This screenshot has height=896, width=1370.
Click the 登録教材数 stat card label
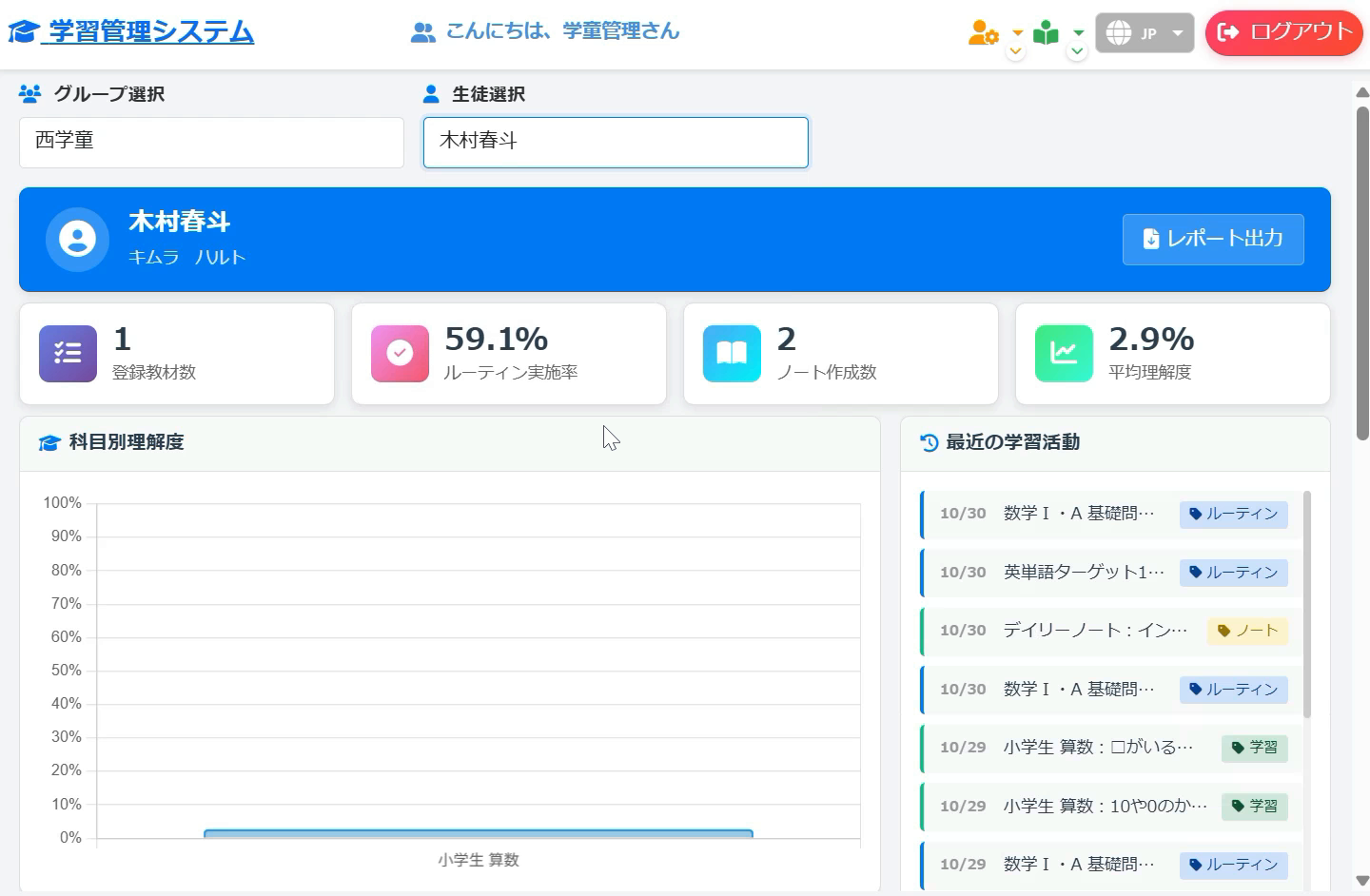154,372
